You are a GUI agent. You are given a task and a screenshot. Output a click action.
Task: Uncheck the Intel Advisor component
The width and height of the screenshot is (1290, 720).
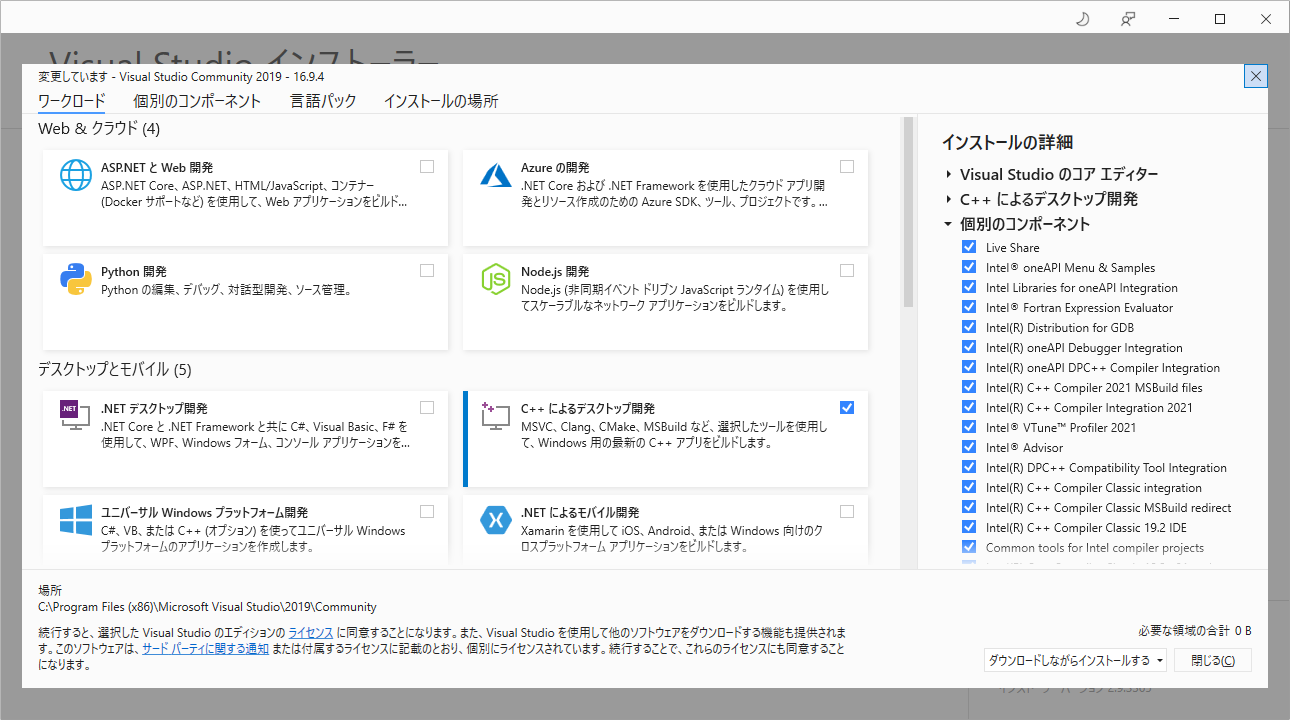click(968, 447)
